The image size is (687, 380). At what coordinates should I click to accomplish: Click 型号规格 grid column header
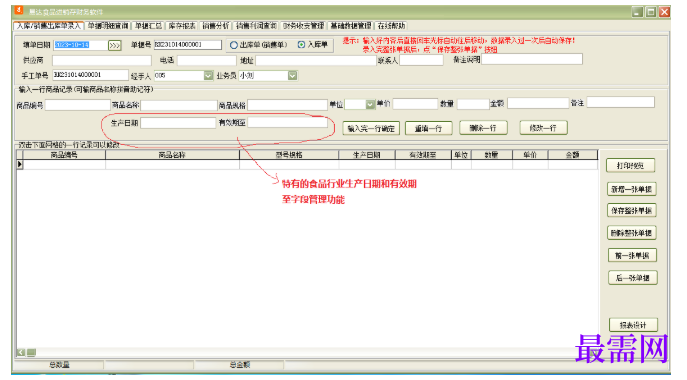point(289,155)
